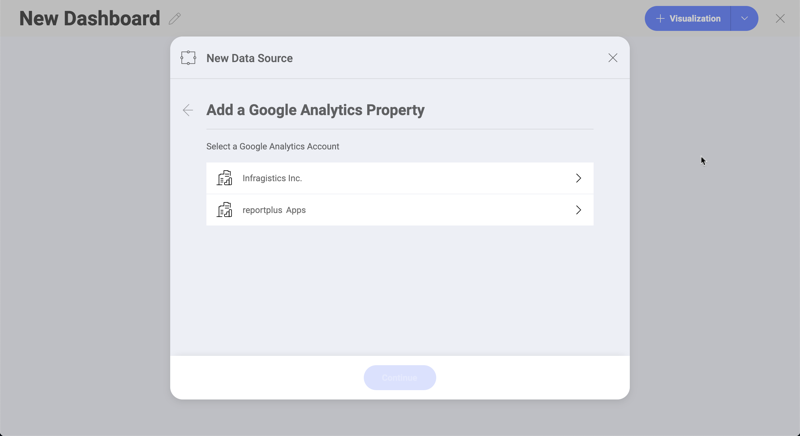Click the 'Select a Google Analytics Account' label
The image size is (800, 436).
pos(272,146)
